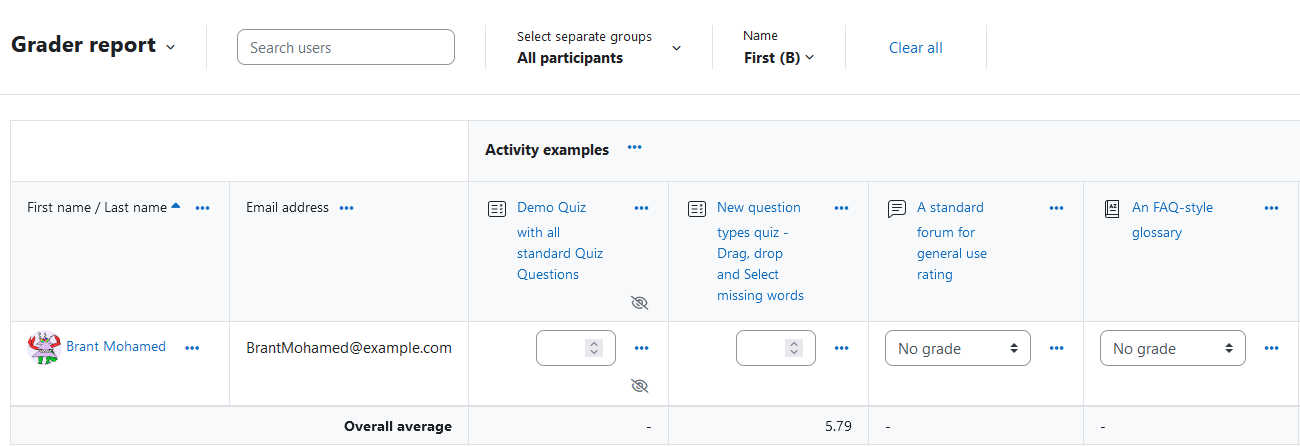Click the Demo Quiz grade stepper arrows
Screen dimensions: 1300x446
tap(594, 348)
